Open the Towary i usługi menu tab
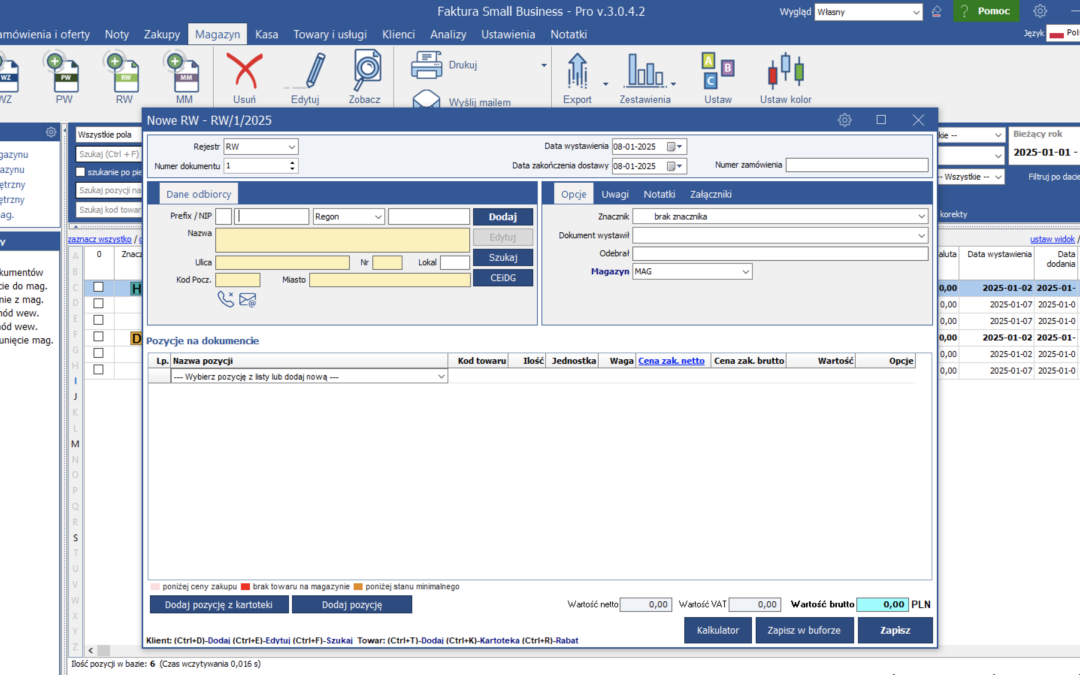Viewport: 1080px width, 675px height. pos(329,34)
